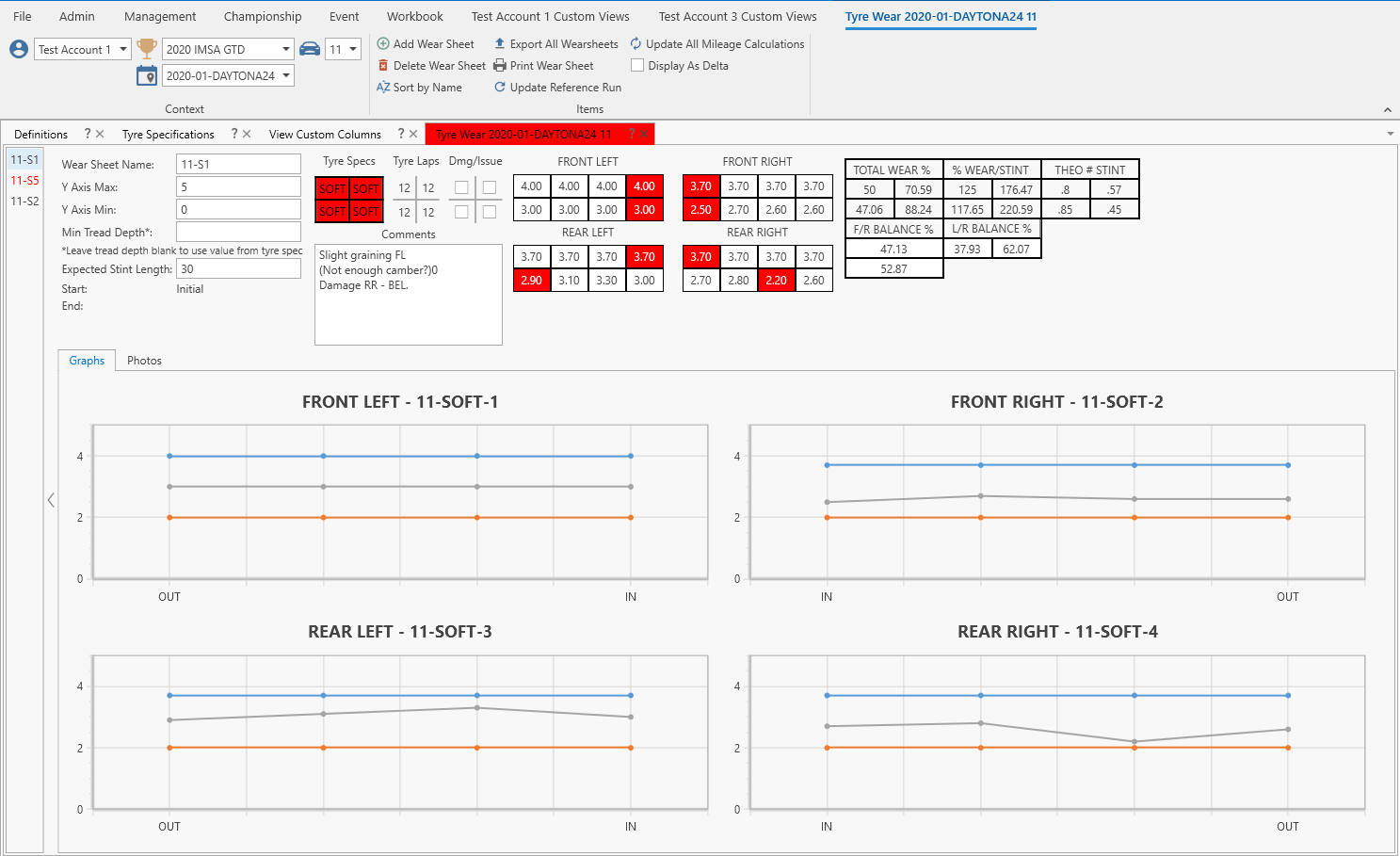This screenshot has width=1400, height=856.
Task: Click the Delete Wear Sheet trash icon
Action: [383, 66]
